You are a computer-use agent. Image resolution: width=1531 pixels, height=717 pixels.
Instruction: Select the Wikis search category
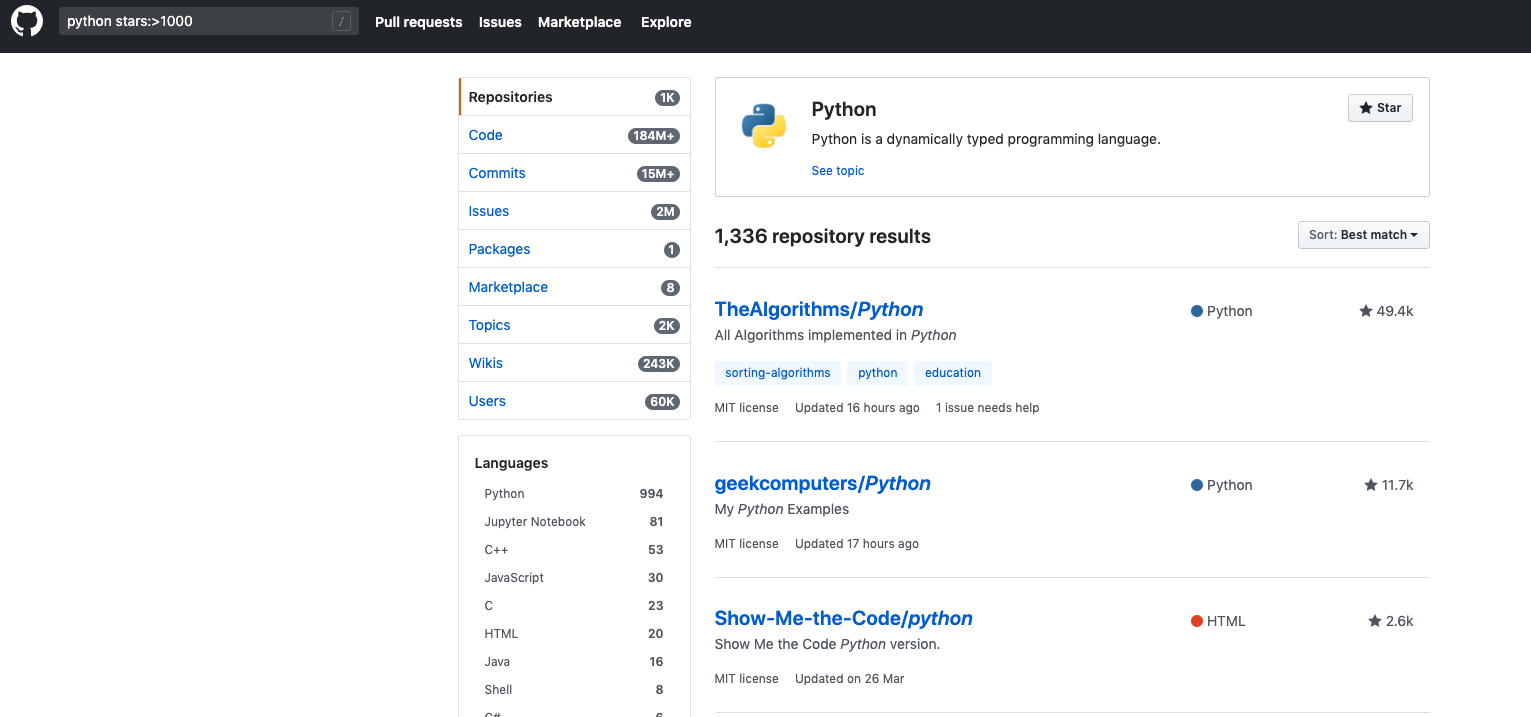(x=485, y=362)
